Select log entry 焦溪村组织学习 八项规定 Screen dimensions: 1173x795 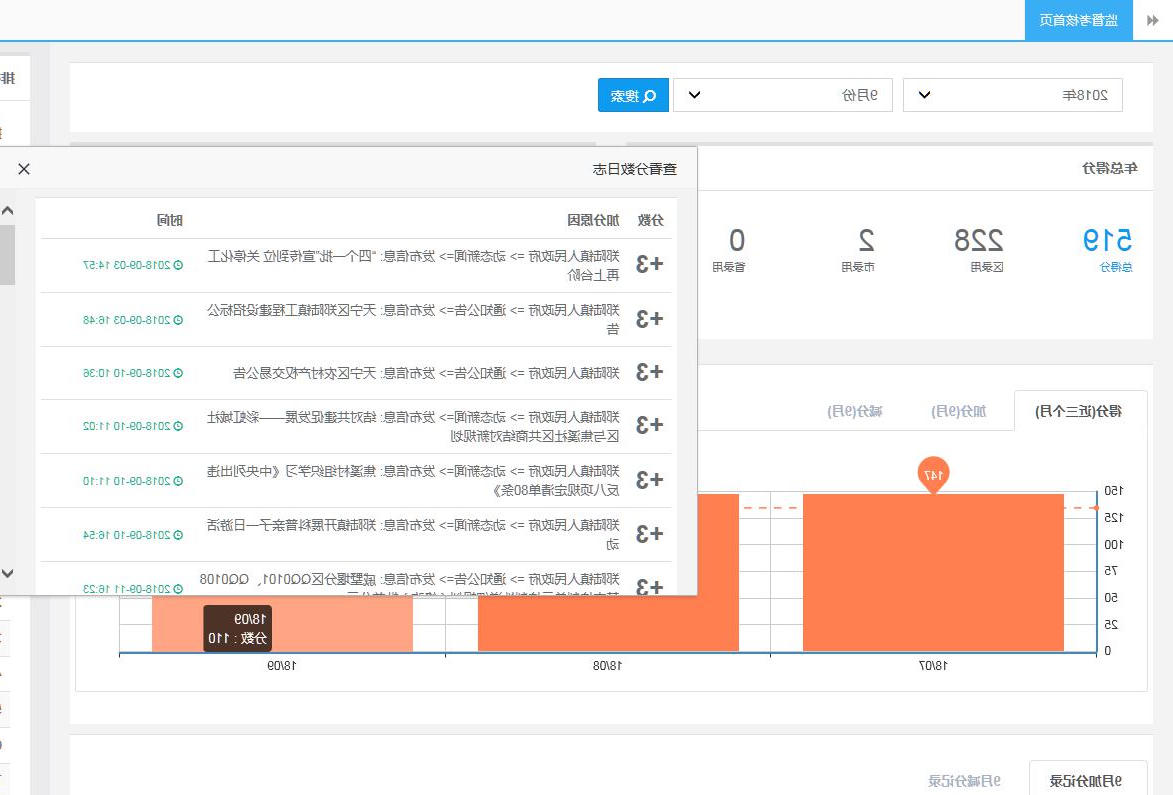point(356,480)
